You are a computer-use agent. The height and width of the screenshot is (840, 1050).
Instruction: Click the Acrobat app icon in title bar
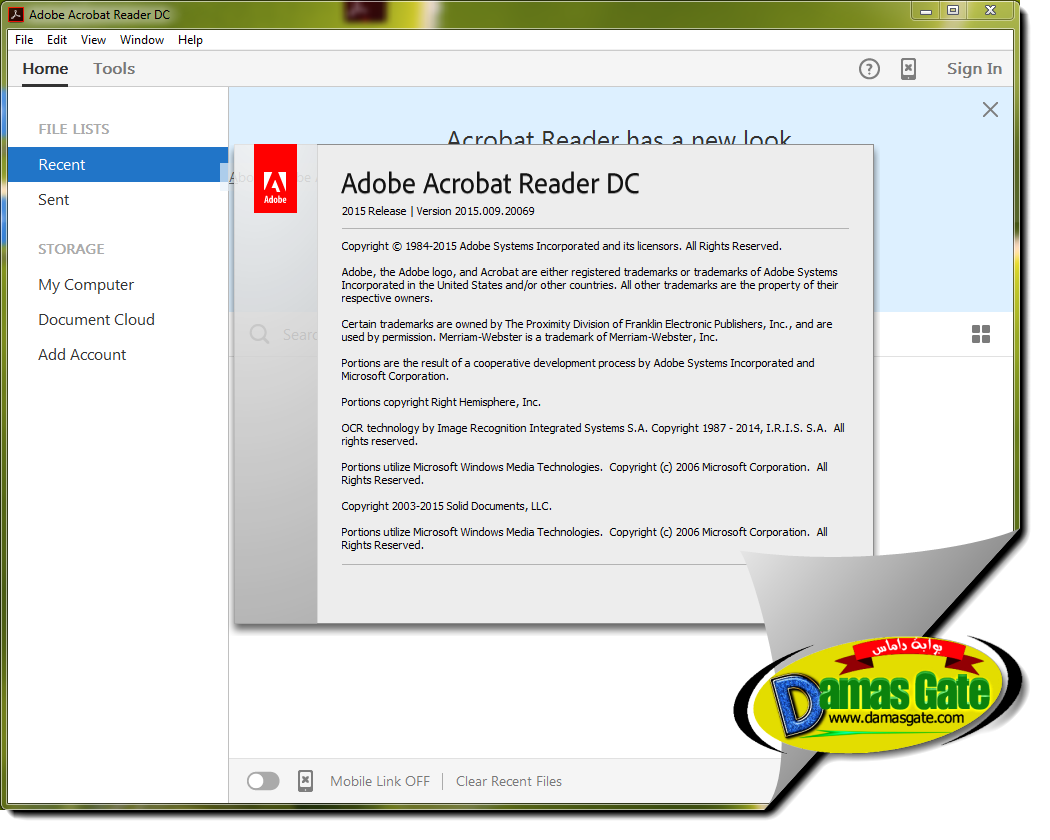(16, 14)
